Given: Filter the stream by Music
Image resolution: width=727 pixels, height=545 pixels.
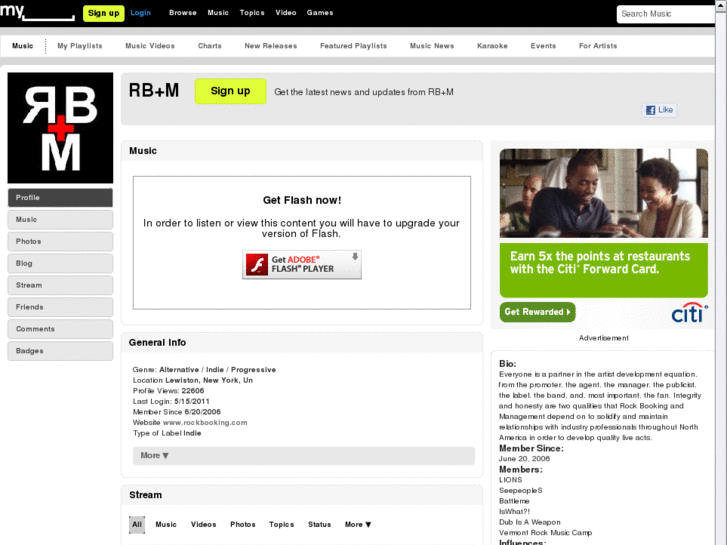Looking at the screenshot, I should (166, 525).
